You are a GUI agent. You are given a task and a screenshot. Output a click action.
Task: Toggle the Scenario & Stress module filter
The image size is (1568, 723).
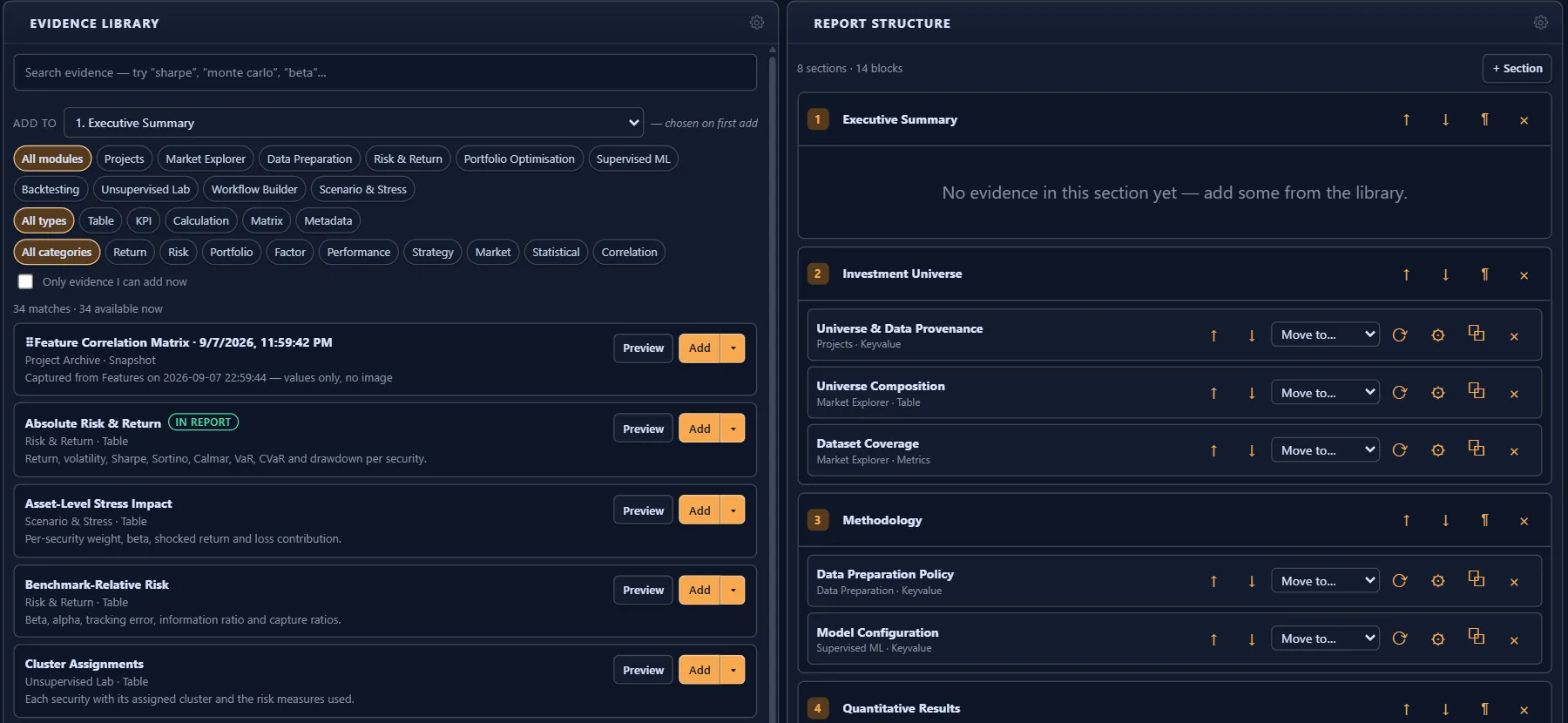tap(362, 189)
